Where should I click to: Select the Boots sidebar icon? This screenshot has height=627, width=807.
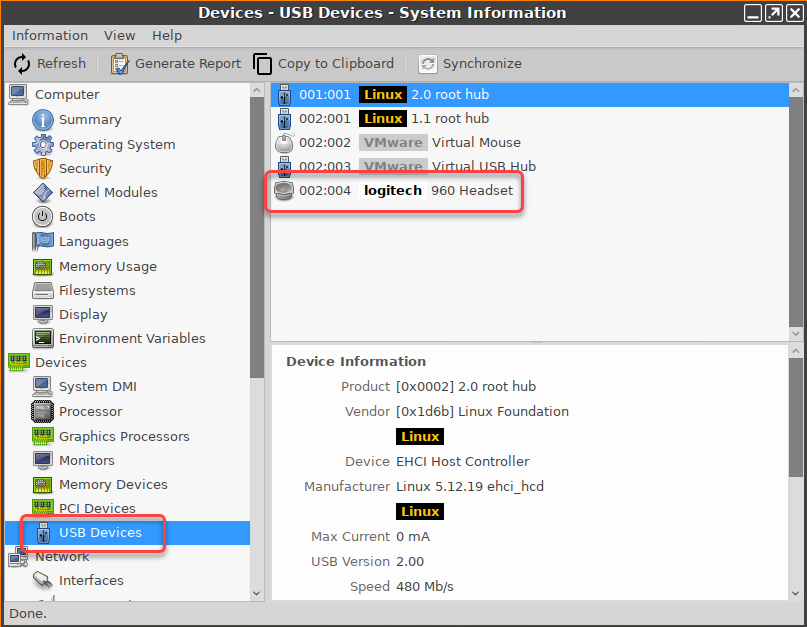tap(41, 217)
